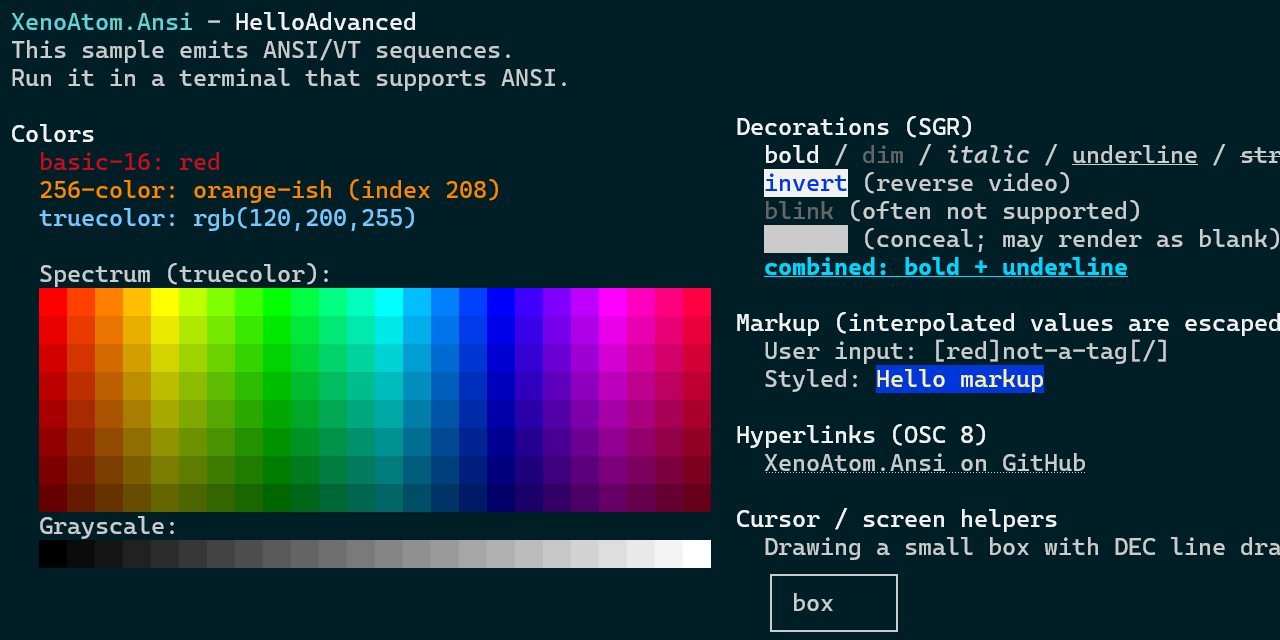Click the combined bold + underline text

click(945, 266)
